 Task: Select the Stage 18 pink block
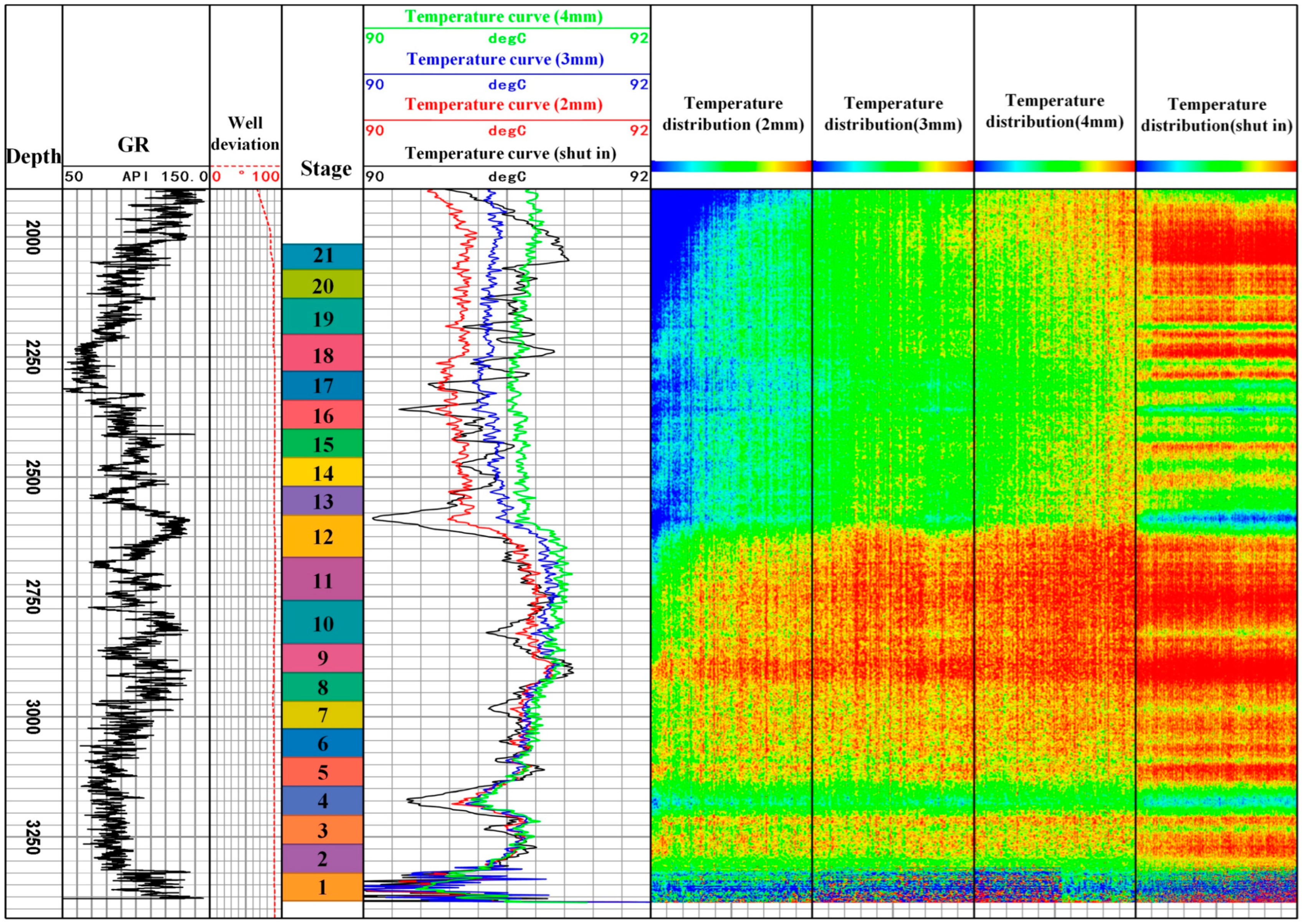pyautogui.click(x=323, y=355)
